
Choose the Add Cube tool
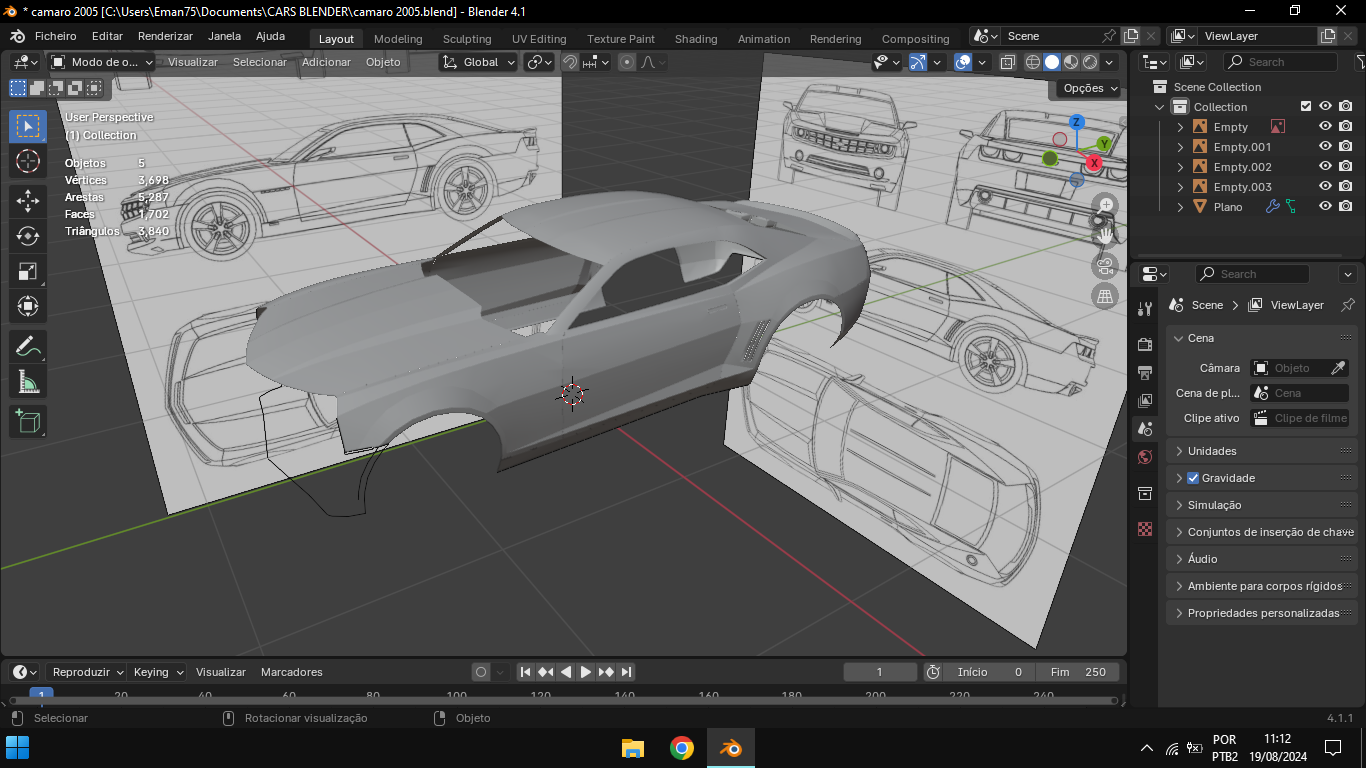click(28, 421)
